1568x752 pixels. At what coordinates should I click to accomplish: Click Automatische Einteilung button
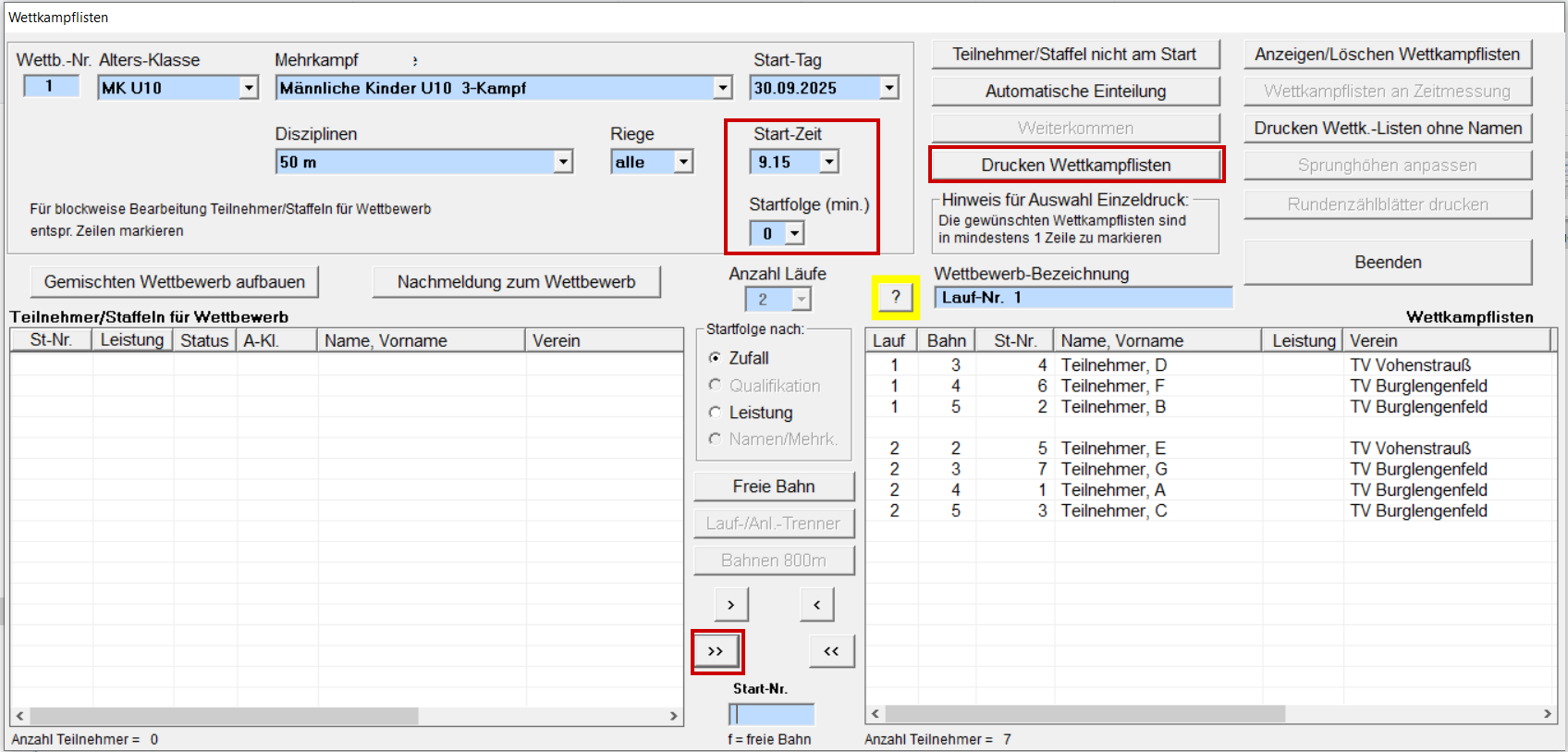point(1075,91)
